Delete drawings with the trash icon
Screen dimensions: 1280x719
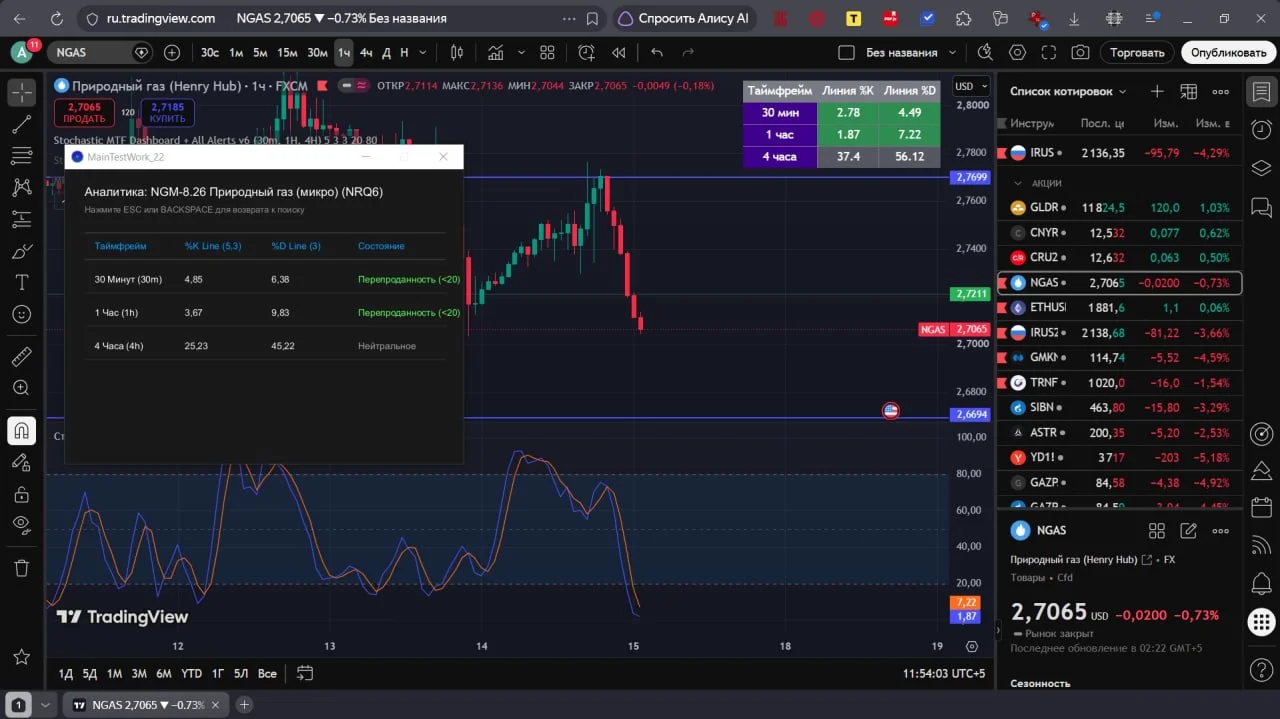(x=21, y=568)
